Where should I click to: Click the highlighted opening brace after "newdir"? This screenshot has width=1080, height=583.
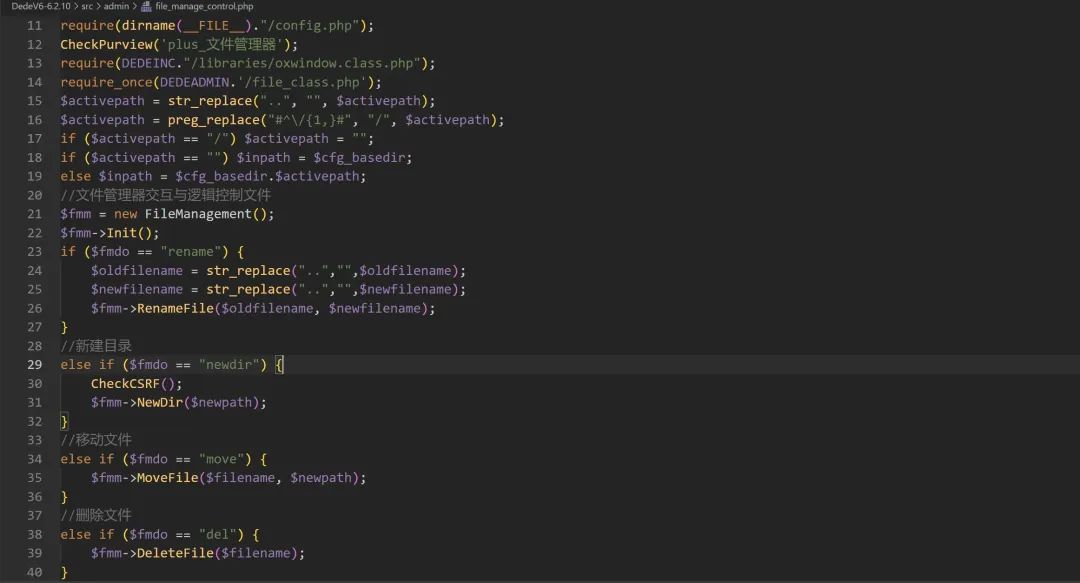click(279, 365)
